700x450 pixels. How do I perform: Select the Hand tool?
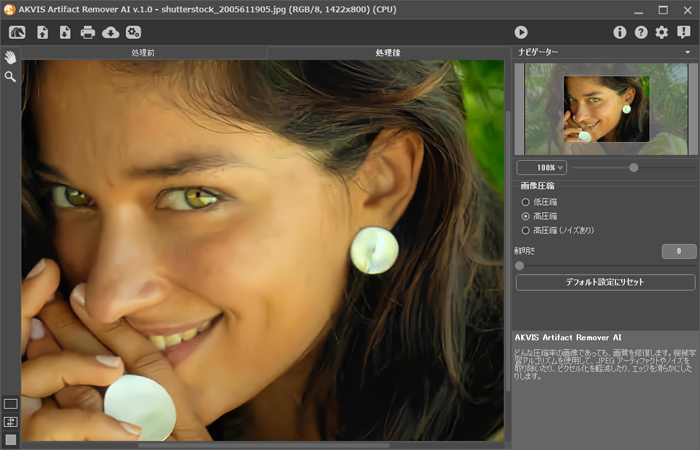10,57
